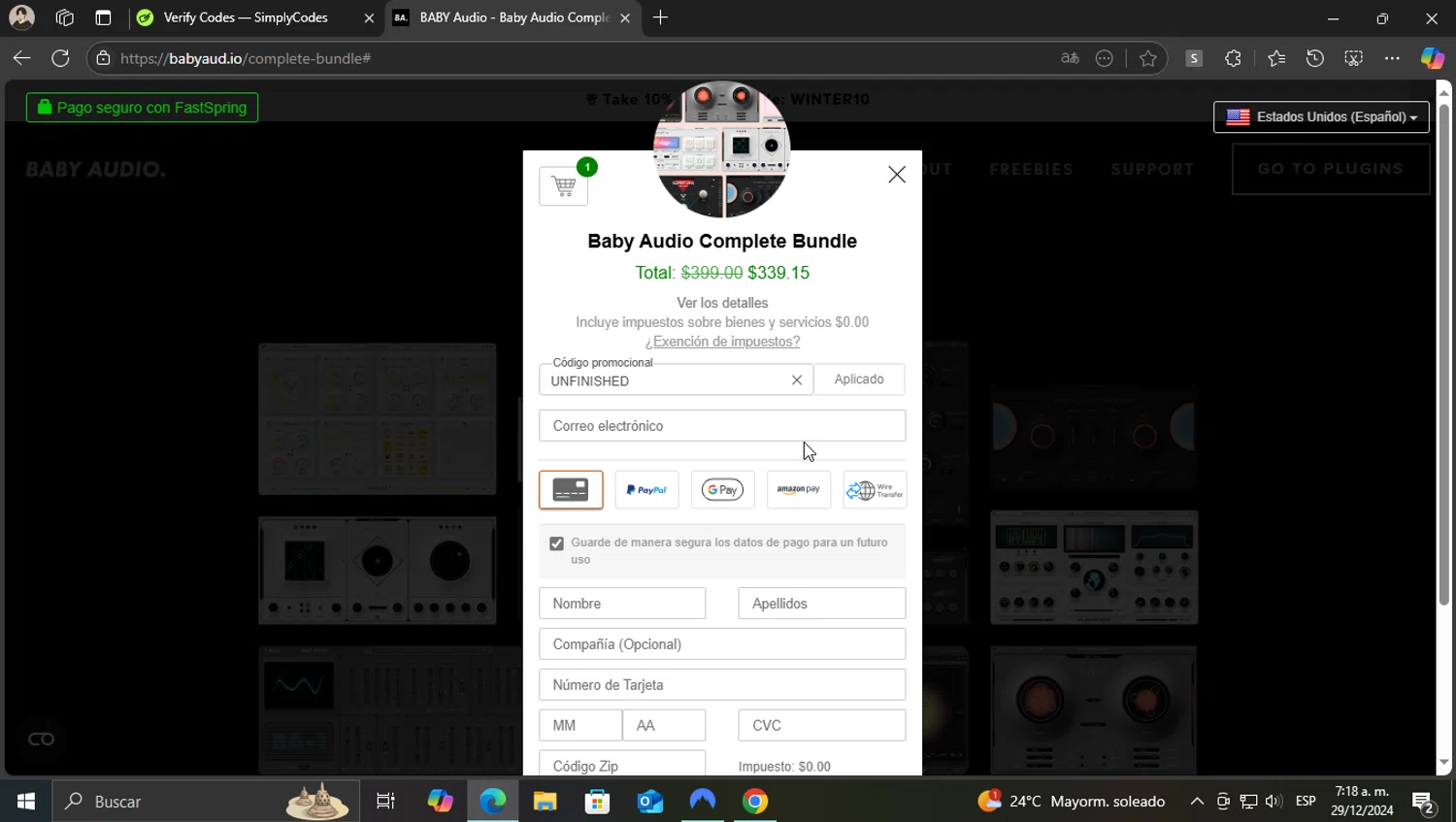Click Pago seguro con FastSpring badge
This screenshot has height=822, width=1456.
143,108
